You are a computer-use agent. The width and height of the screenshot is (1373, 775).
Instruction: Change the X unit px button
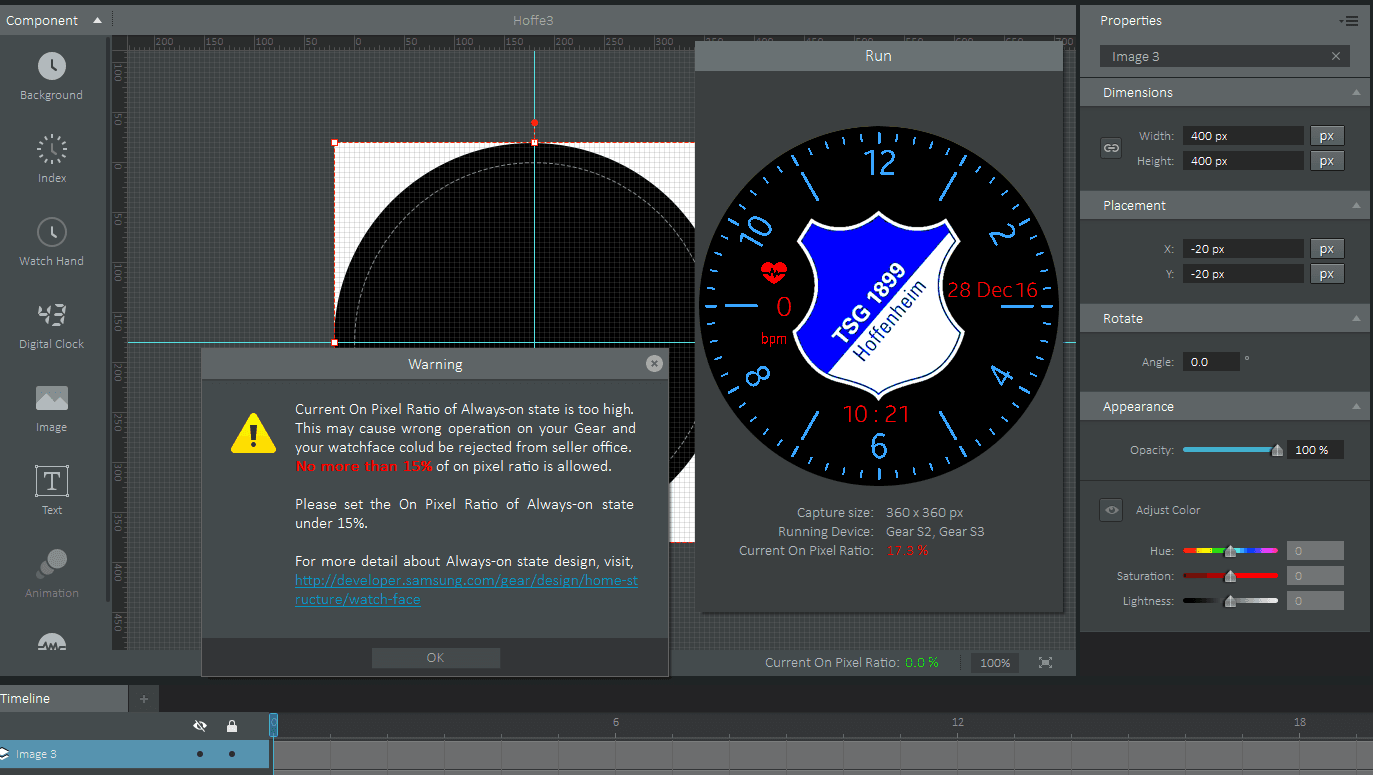click(1327, 249)
